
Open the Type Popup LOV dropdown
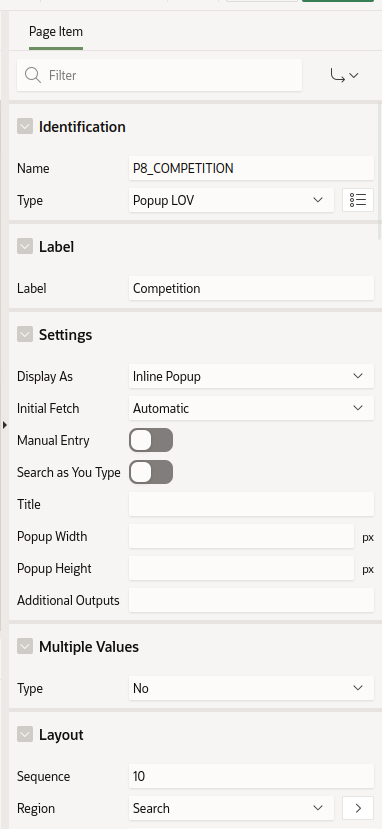(231, 200)
